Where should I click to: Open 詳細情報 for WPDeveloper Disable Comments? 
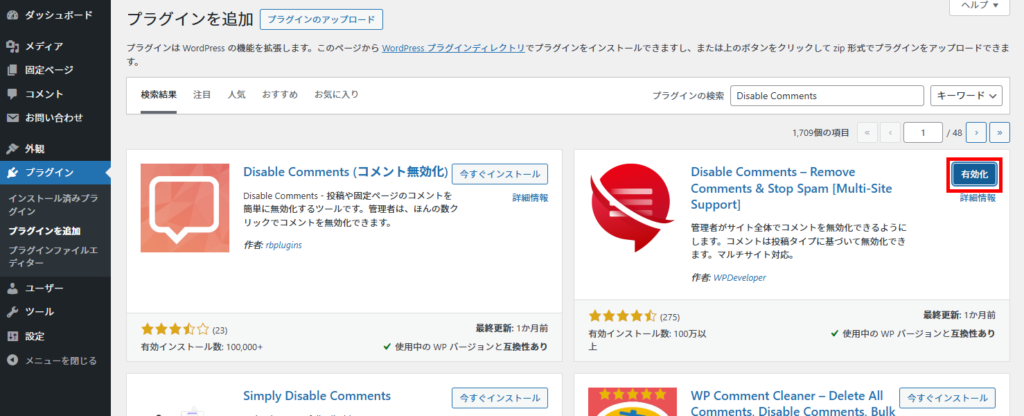[x=978, y=198]
